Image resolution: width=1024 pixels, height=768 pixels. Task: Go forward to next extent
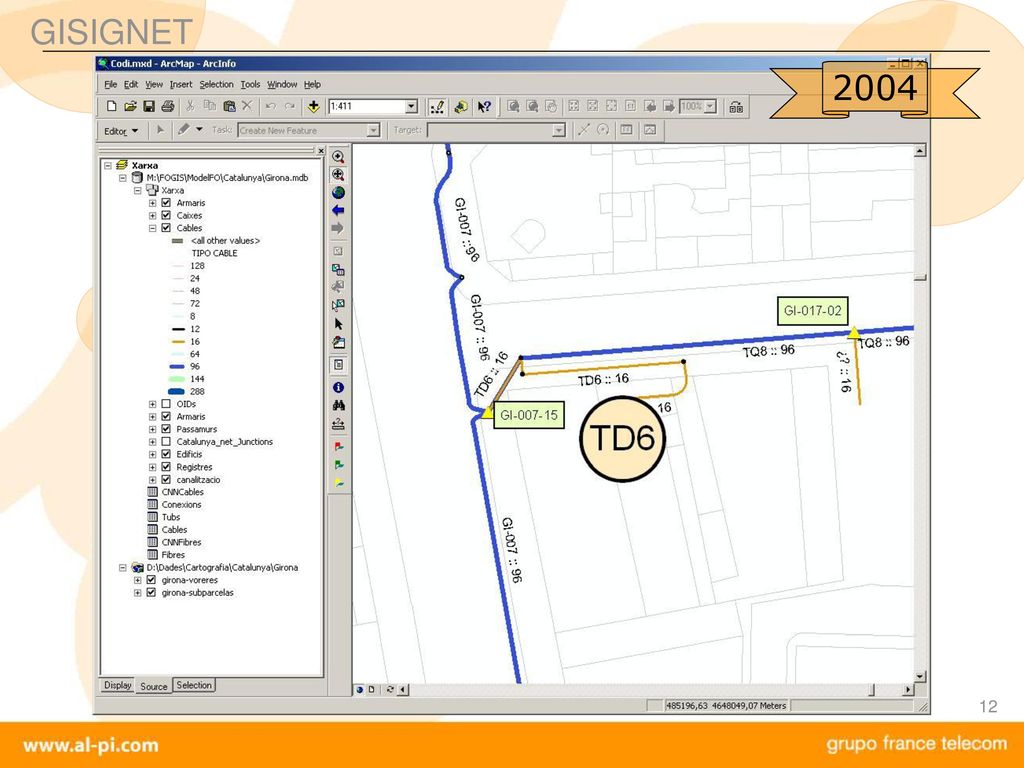[338, 228]
